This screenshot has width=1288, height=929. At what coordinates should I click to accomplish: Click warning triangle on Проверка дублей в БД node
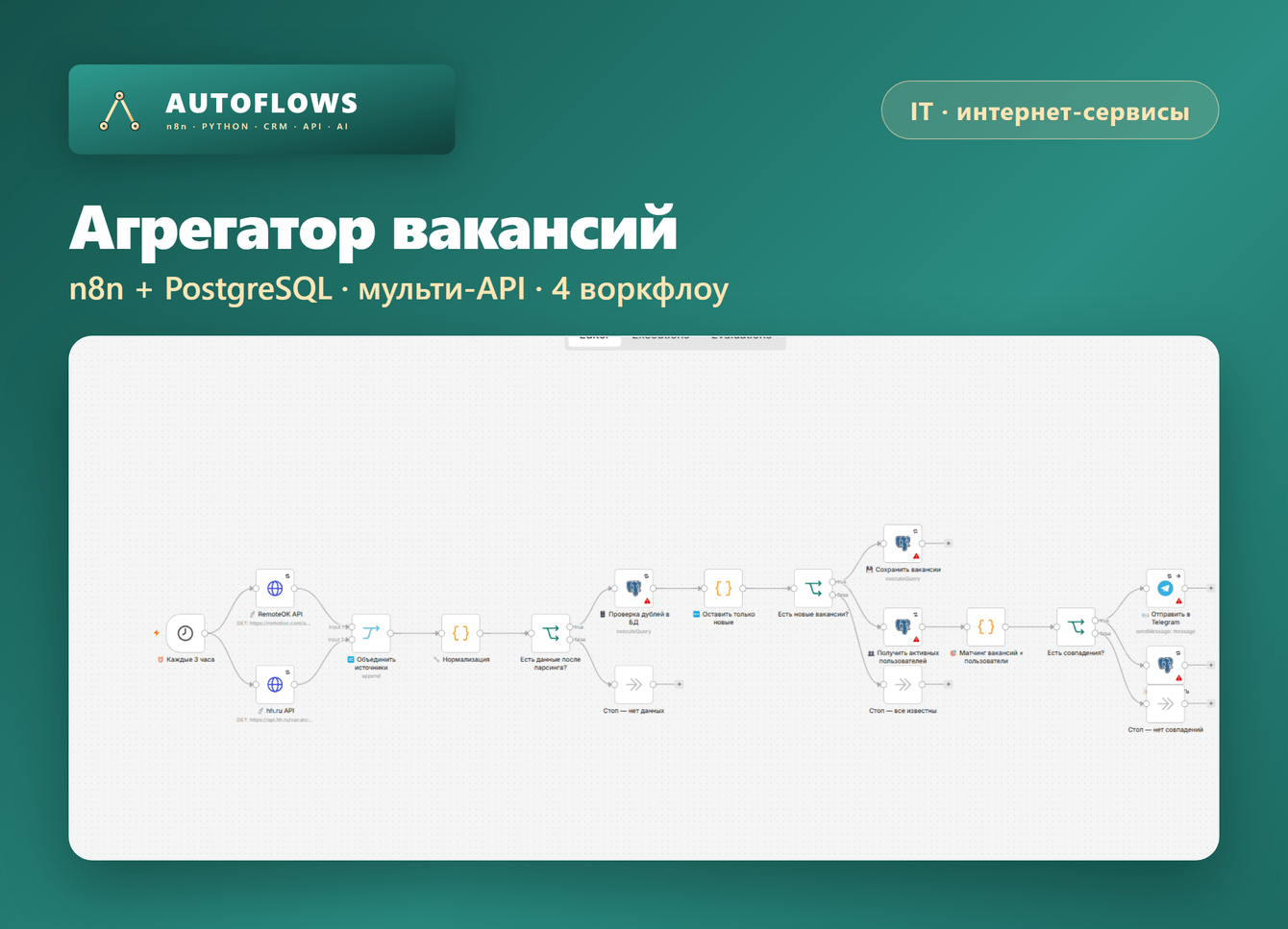pyautogui.click(x=647, y=601)
